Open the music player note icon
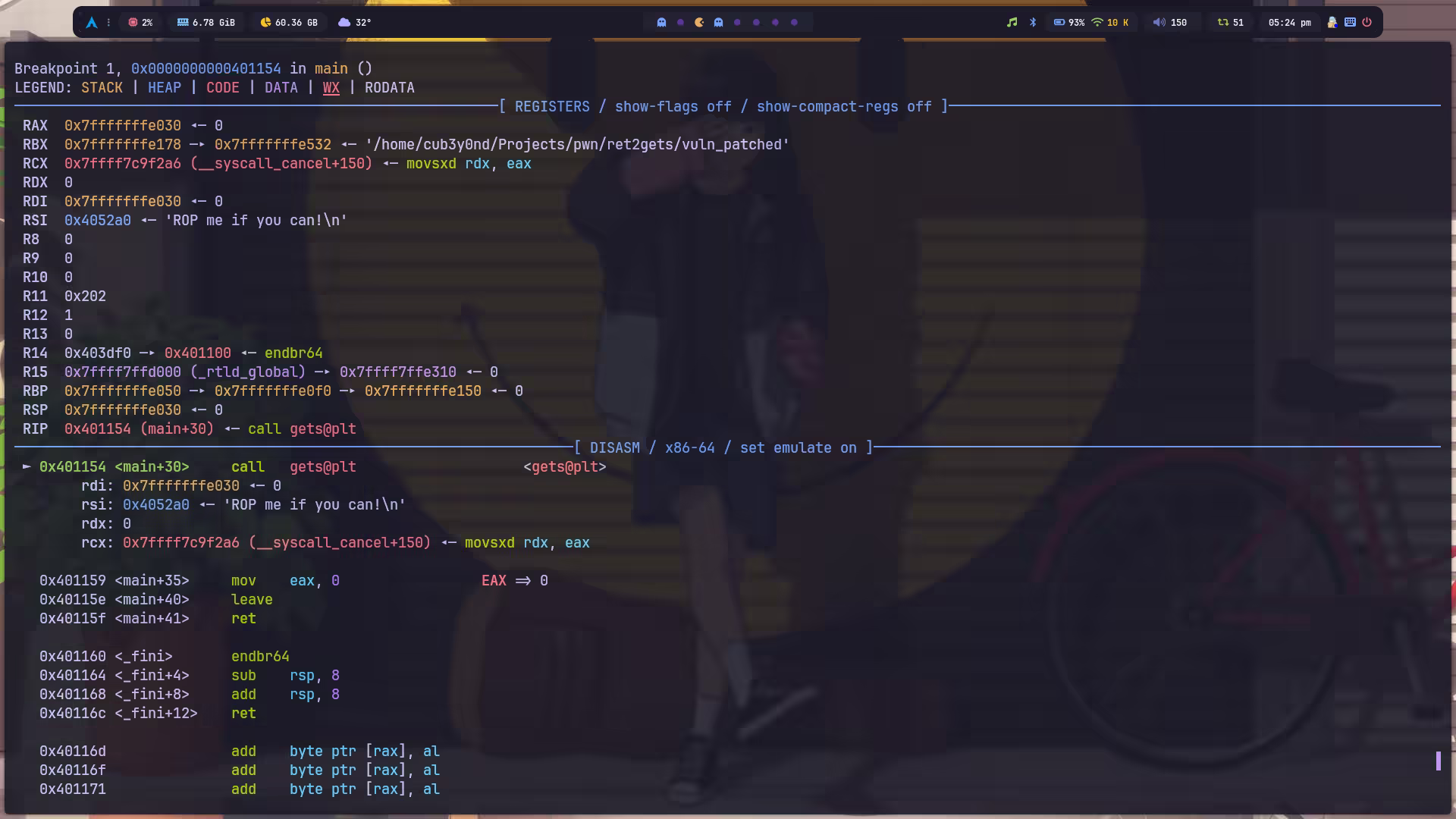The height and width of the screenshot is (819, 1456). pyautogui.click(x=1012, y=23)
